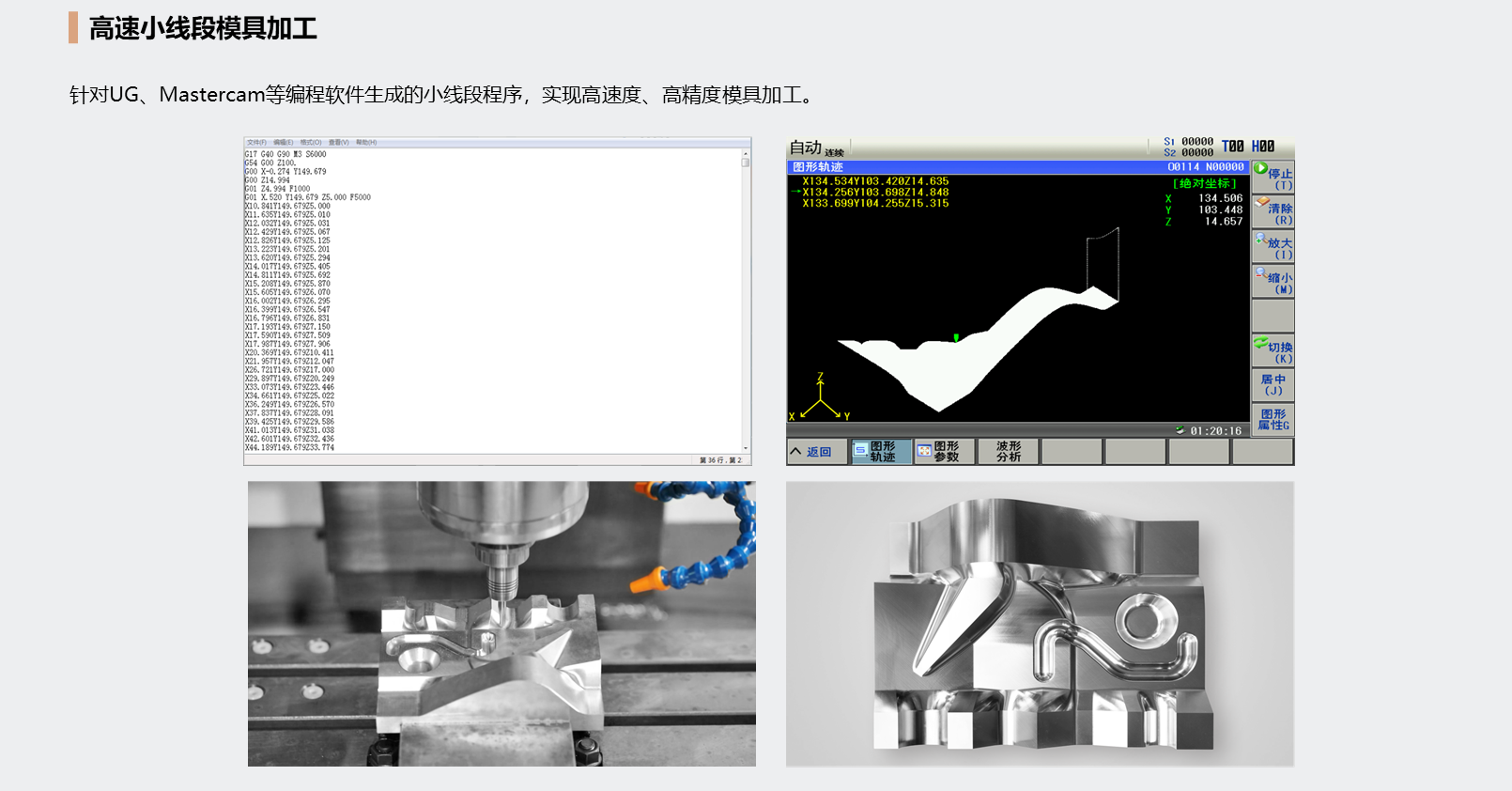Viewport: 1512px width, 791px height.
Task: Click the finished metal mold photo
Action: (x=1040, y=624)
